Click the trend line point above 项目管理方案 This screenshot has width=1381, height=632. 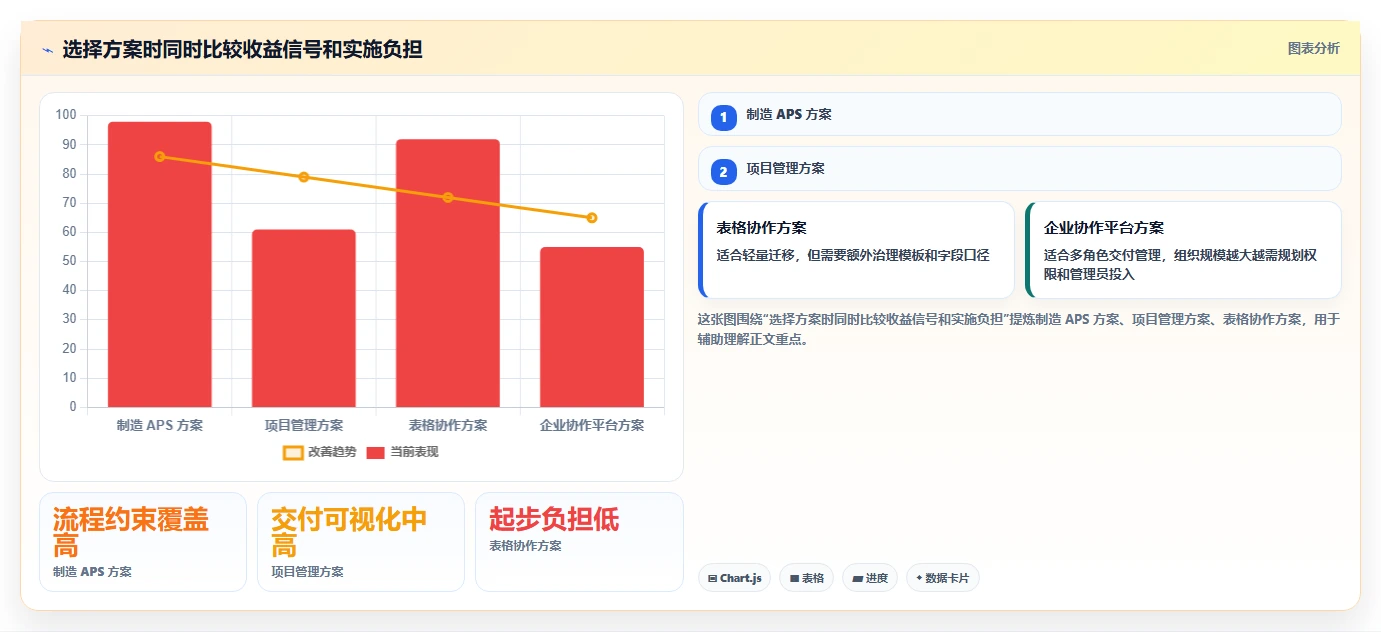[304, 177]
